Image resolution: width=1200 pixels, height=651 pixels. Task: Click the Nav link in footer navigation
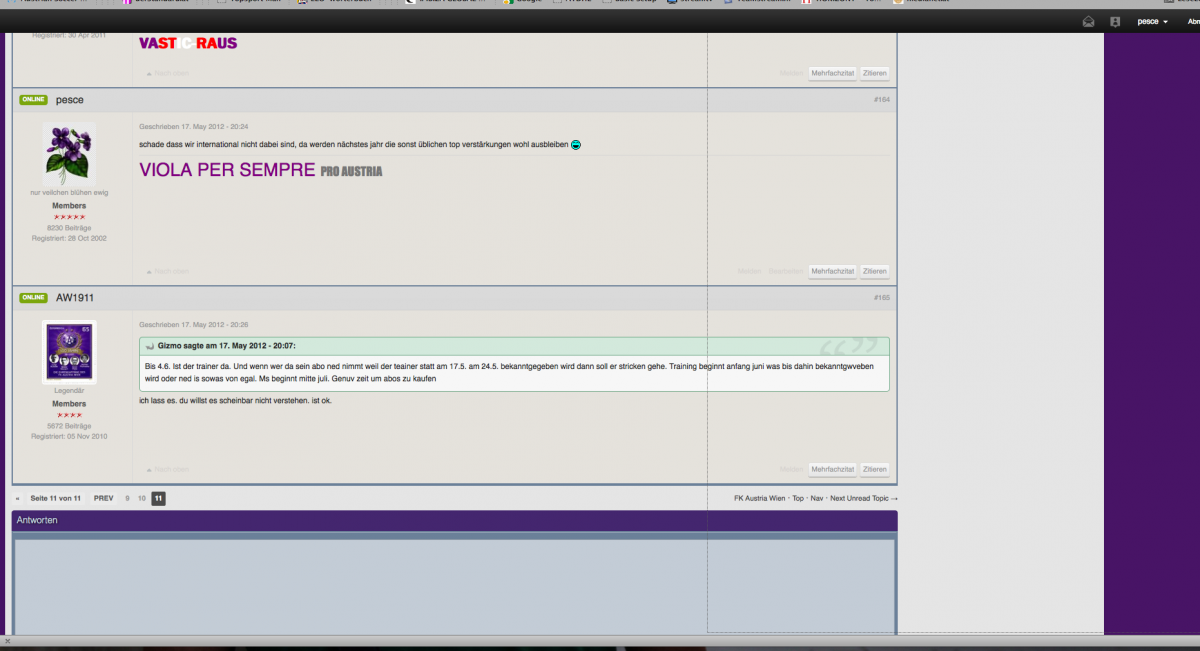(817, 498)
